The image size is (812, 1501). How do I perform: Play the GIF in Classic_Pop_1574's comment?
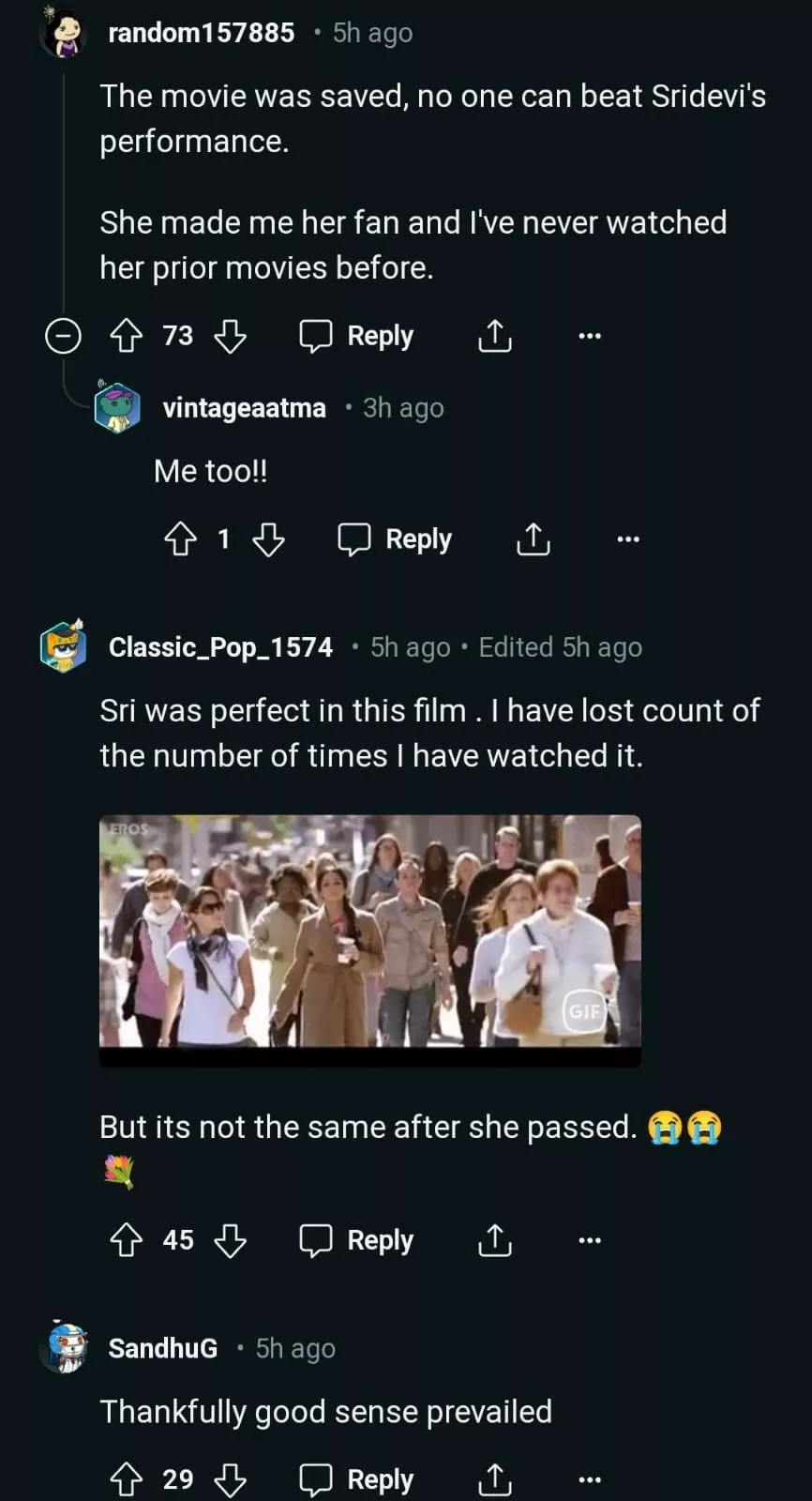coord(370,931)
